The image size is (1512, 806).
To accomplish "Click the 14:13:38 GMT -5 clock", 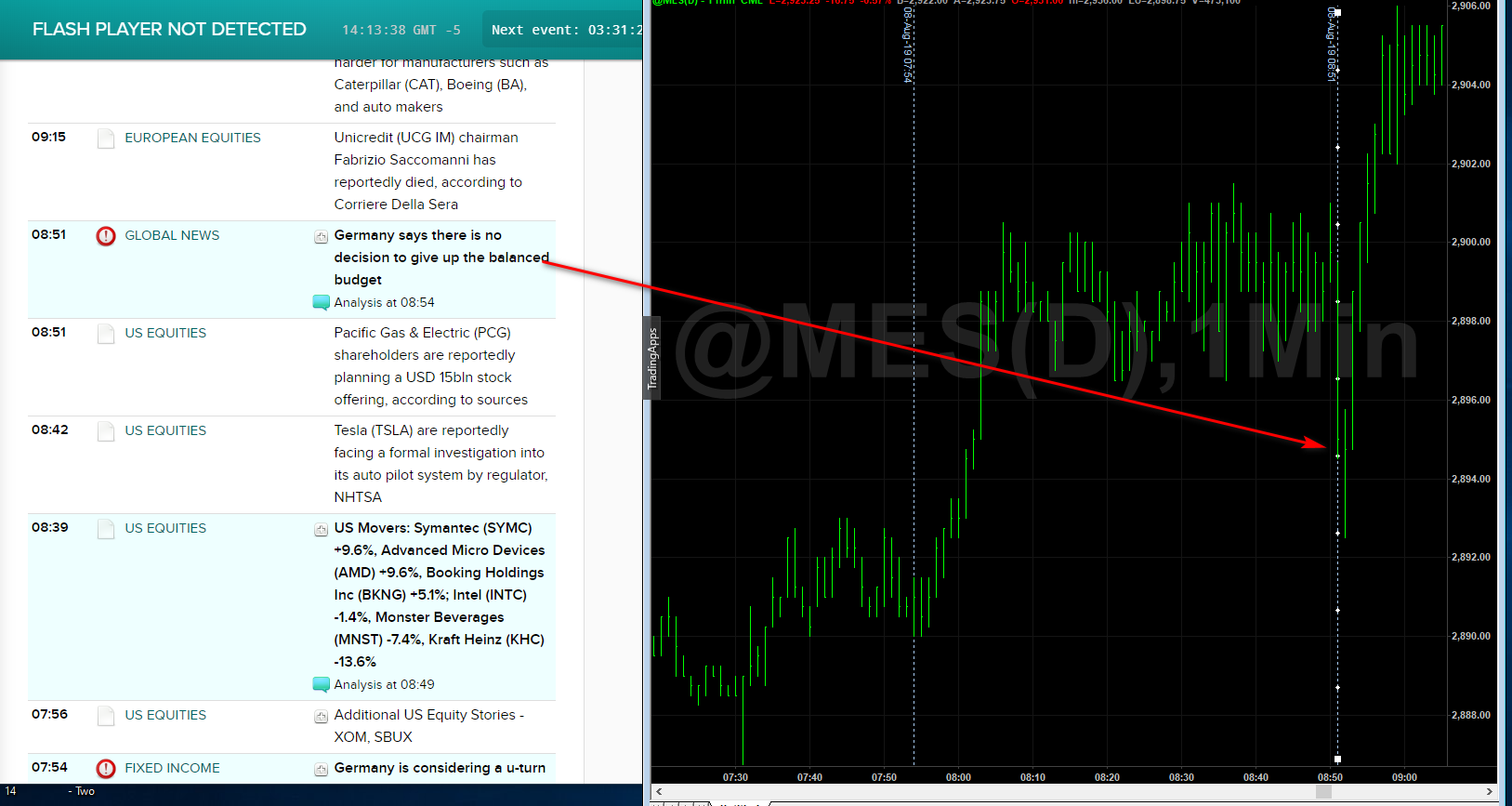I will click(401, 30).
